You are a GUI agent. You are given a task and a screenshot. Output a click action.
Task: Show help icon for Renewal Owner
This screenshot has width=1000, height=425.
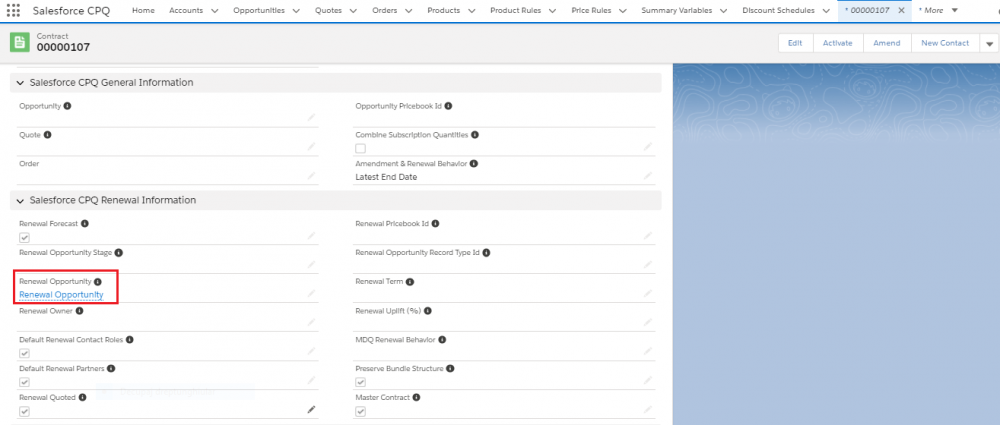click(79, 311)
